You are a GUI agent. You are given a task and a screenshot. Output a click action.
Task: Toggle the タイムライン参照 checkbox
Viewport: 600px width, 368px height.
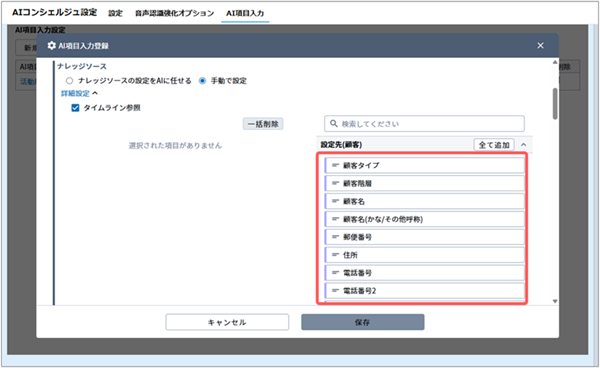75,108
